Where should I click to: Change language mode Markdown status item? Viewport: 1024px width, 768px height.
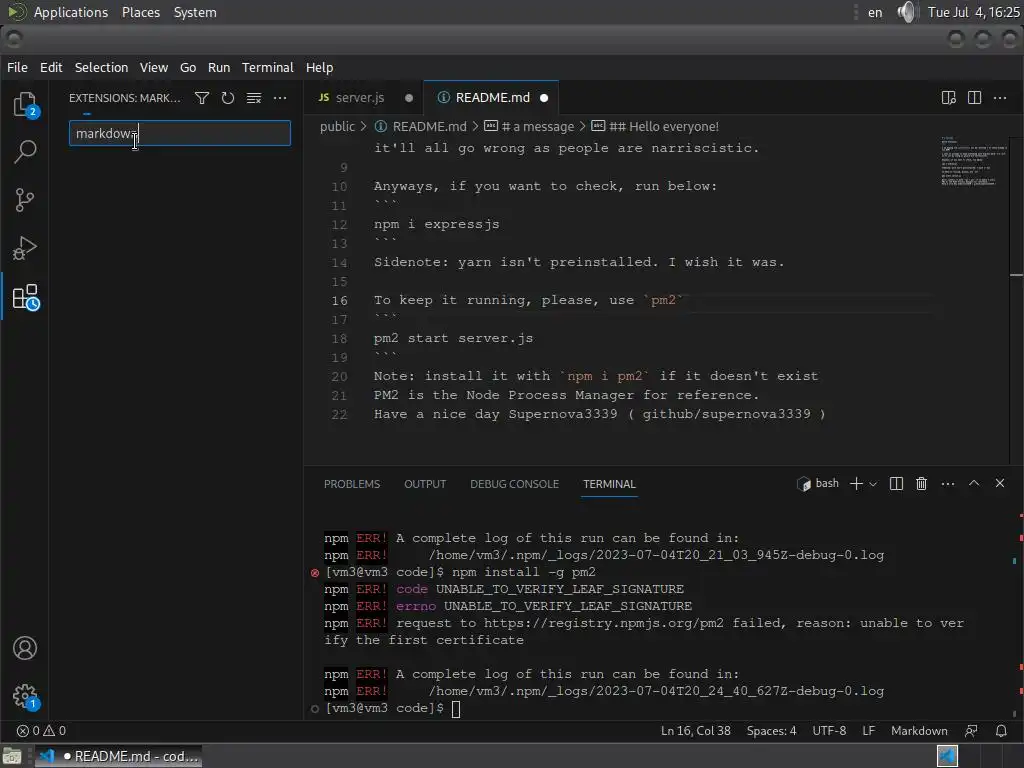(919, 731)
